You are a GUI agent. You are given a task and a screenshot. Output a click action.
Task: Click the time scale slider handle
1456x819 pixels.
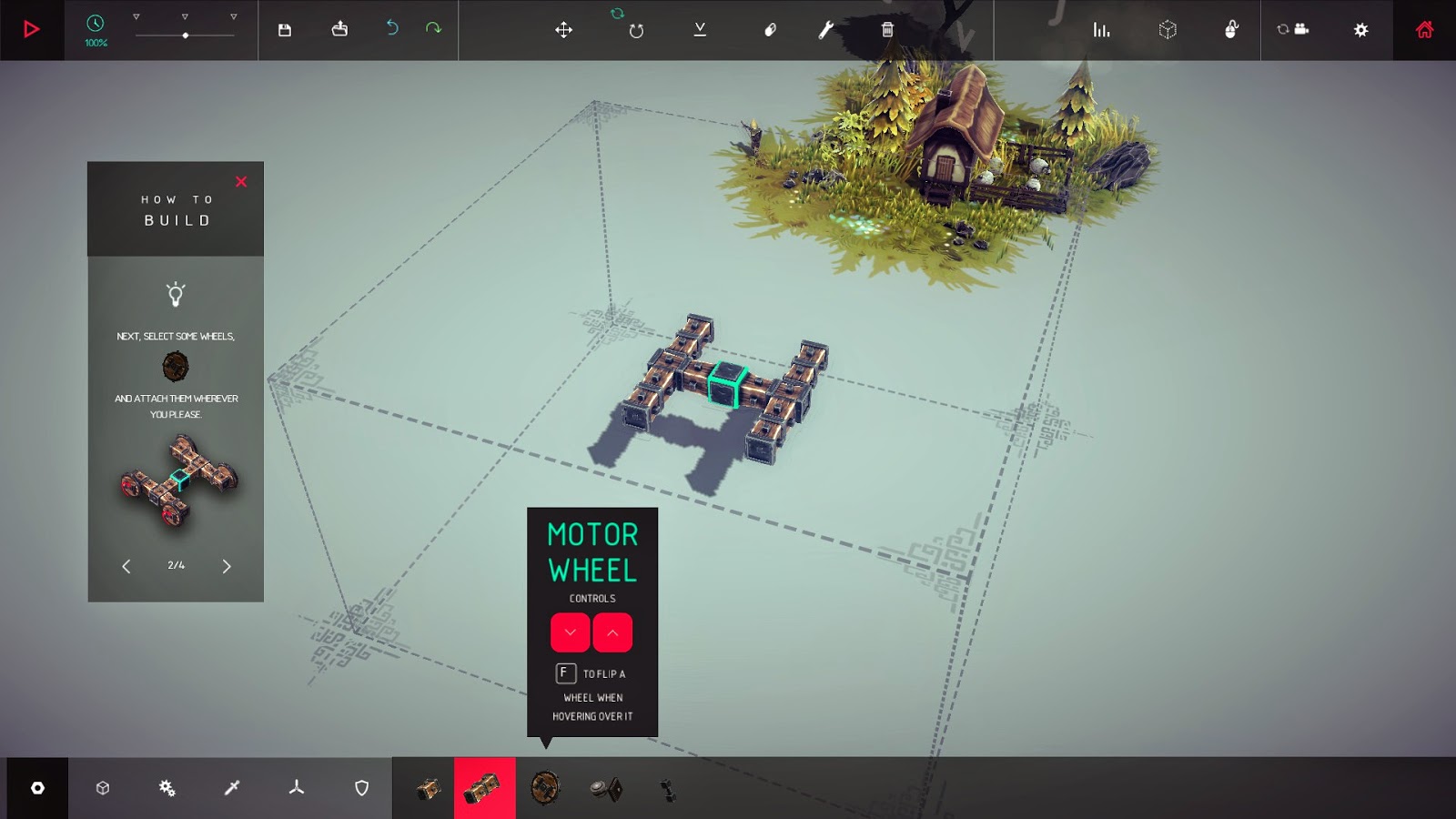[x=186, y=35]
